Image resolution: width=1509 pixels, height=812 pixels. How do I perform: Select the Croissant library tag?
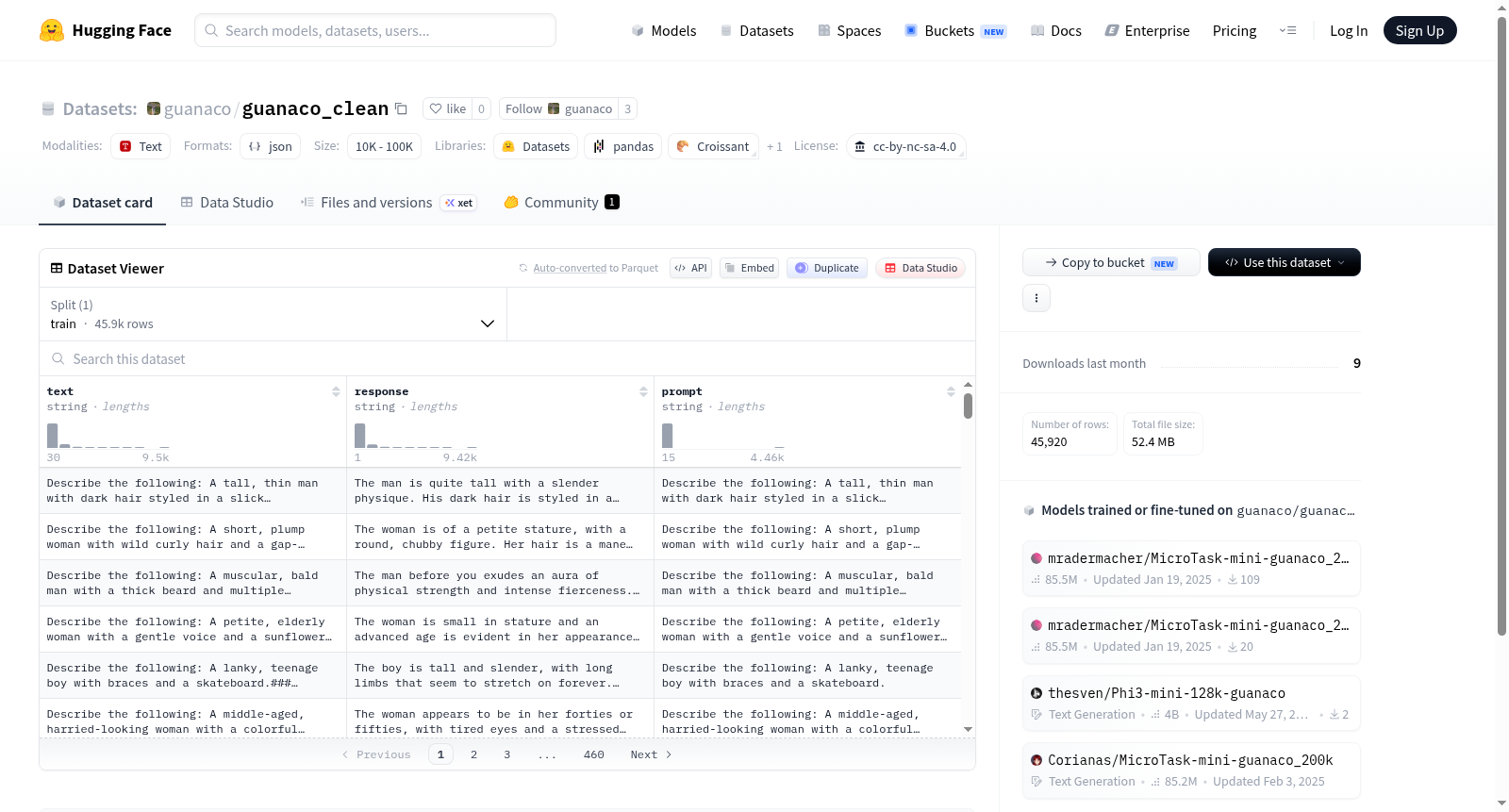click(713, 146)
